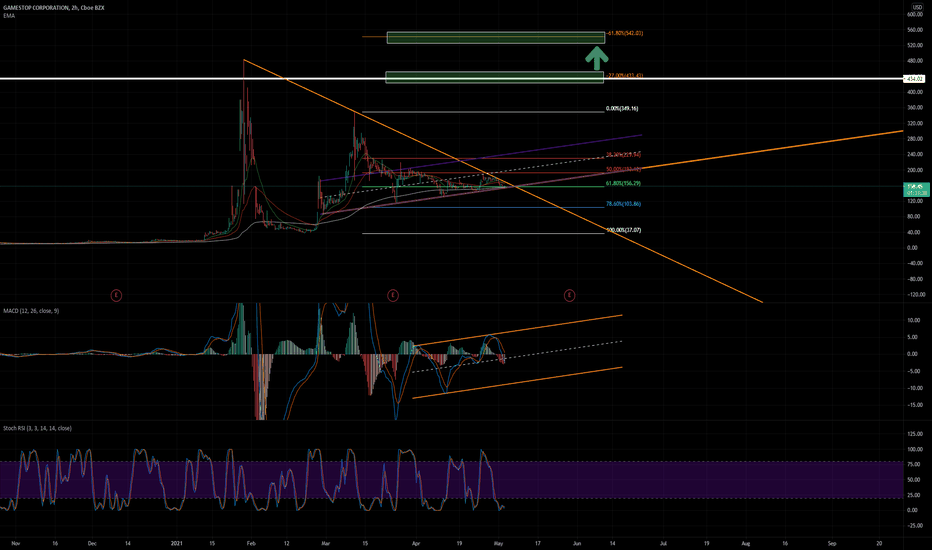This screenshot has height=550, width=932.
Task: Click the 240.00 price axis value
Action: click(915, 154)
